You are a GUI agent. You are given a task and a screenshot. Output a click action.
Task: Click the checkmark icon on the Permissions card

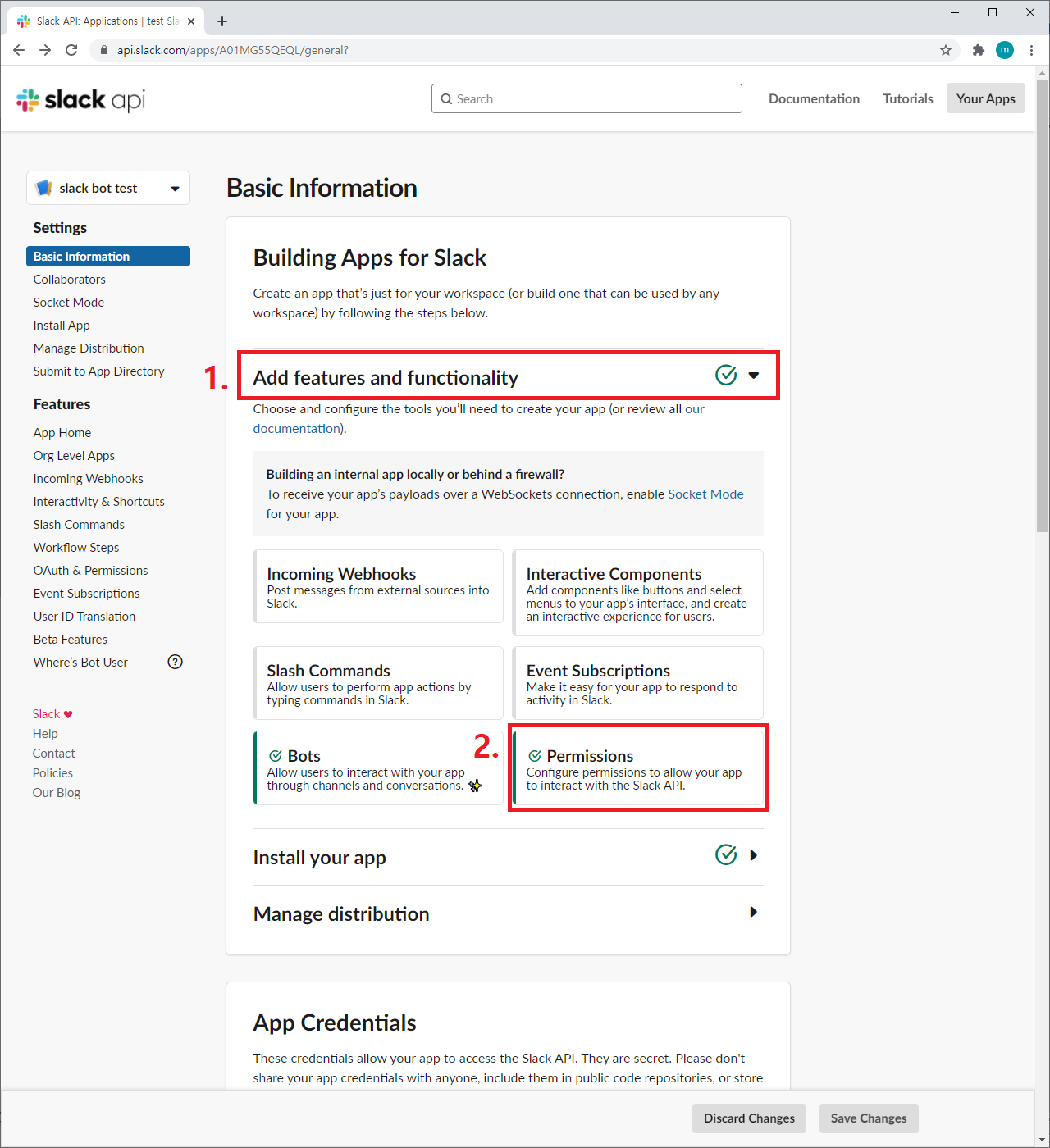535,756
